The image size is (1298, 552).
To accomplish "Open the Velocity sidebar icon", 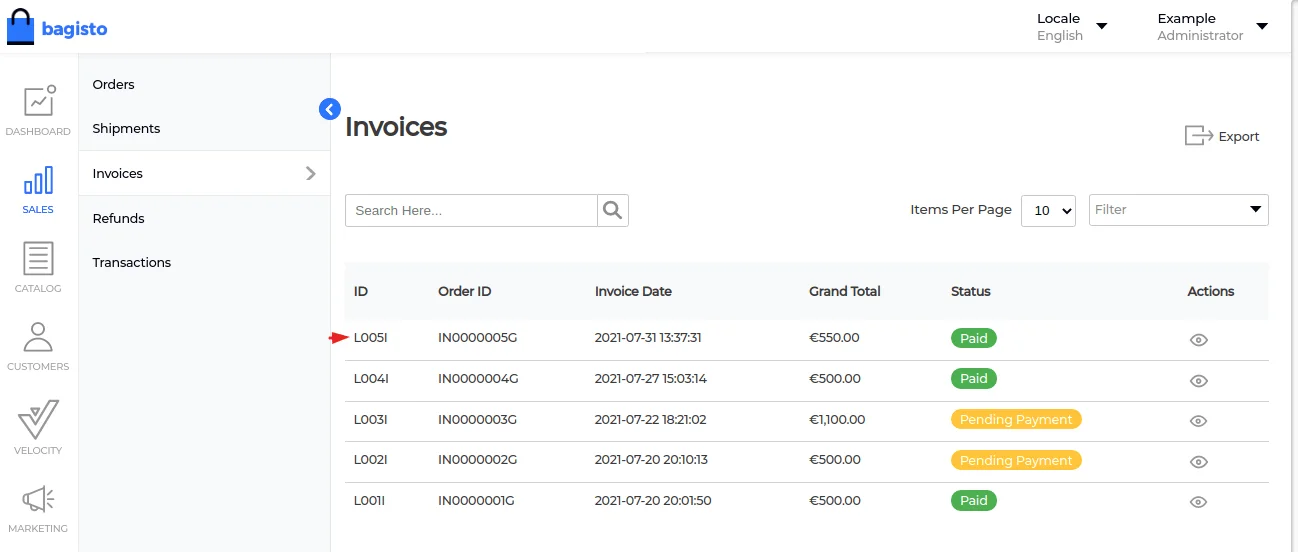I will click(x=38, y=428).
